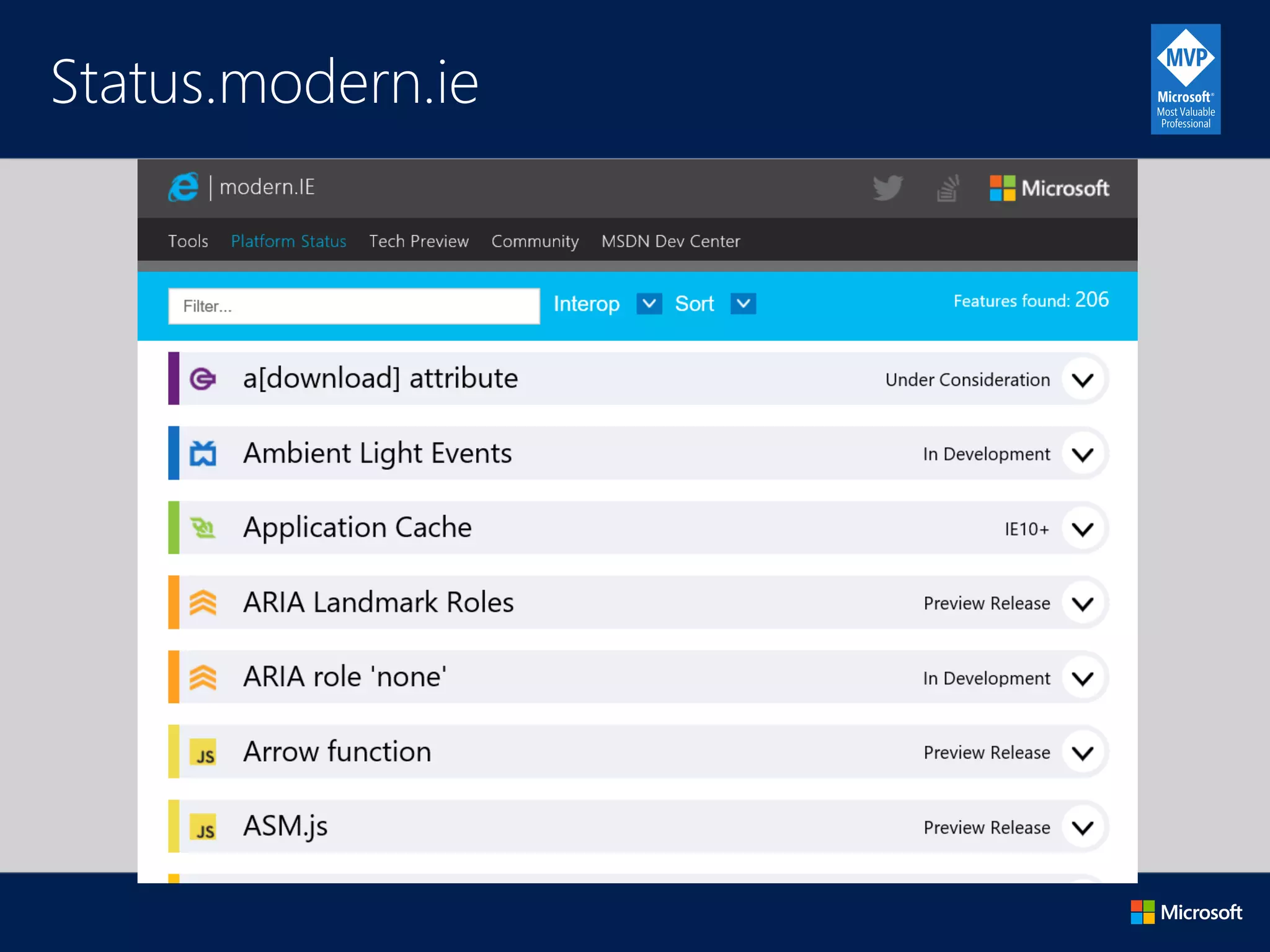Open the ARIA Landmark Roles title
This screenshot has width=1270, height=952.
tap(378, 602)
